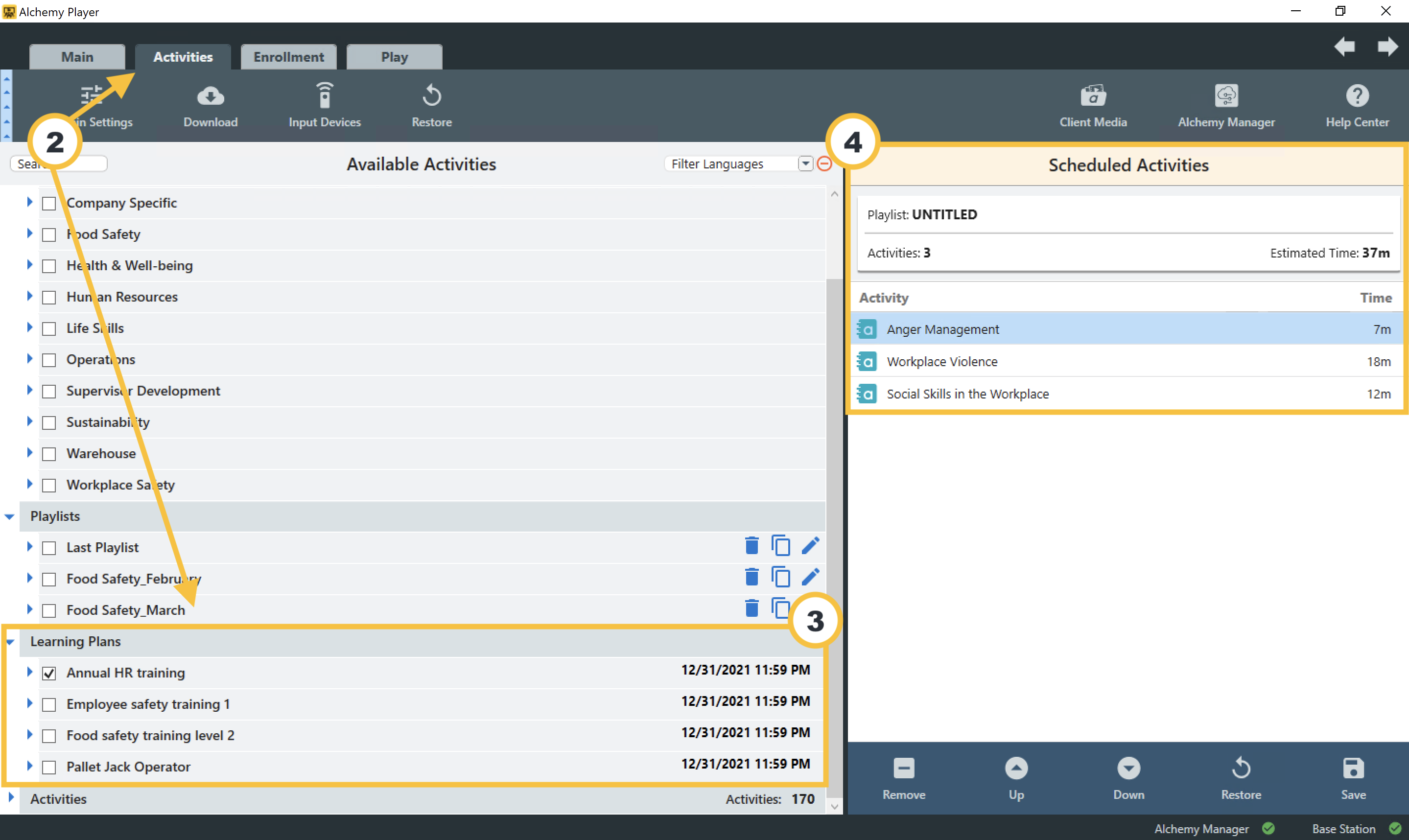Click the Available Activities vertical scrollbar
The image size is (1409, 840).
834,453
